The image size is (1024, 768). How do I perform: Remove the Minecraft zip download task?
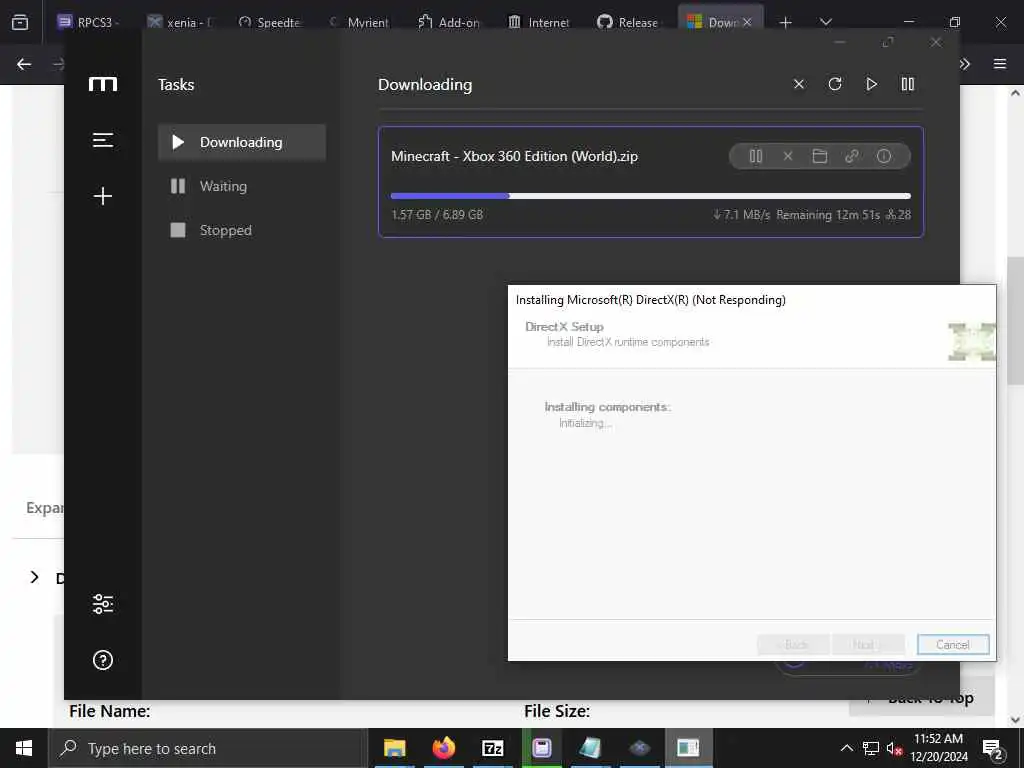788,156
